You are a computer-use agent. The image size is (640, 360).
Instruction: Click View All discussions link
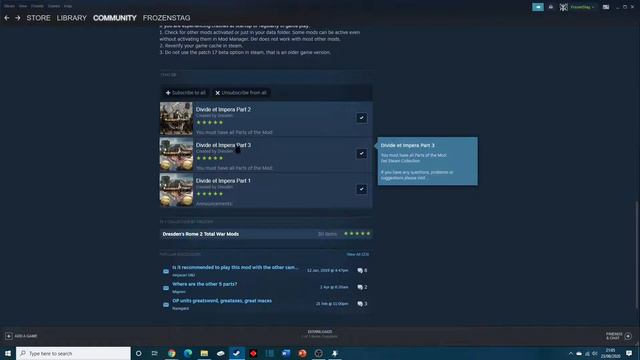coord(358,254)
